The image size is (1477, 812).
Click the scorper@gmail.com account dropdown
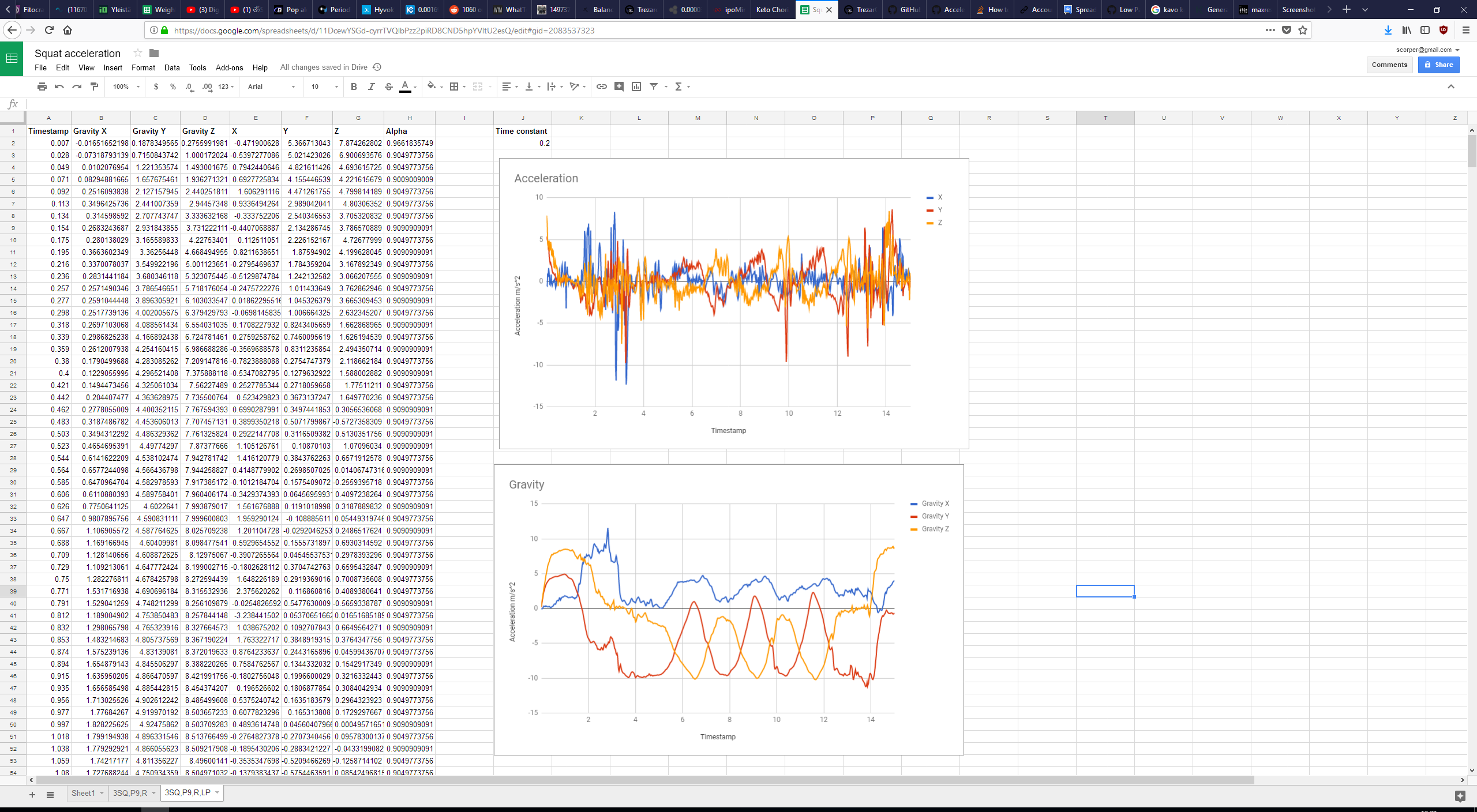click(x=1427, y=50)
